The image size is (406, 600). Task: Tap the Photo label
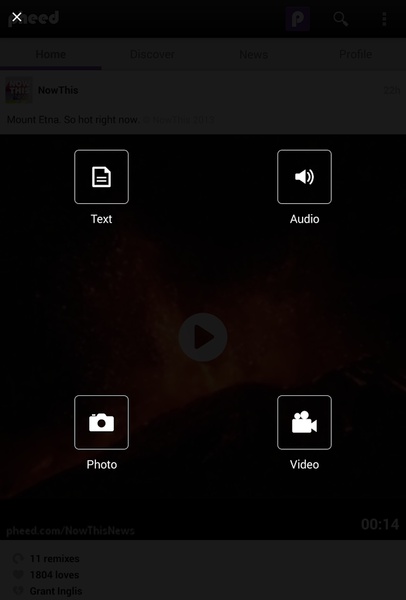(x=101, y=465)
